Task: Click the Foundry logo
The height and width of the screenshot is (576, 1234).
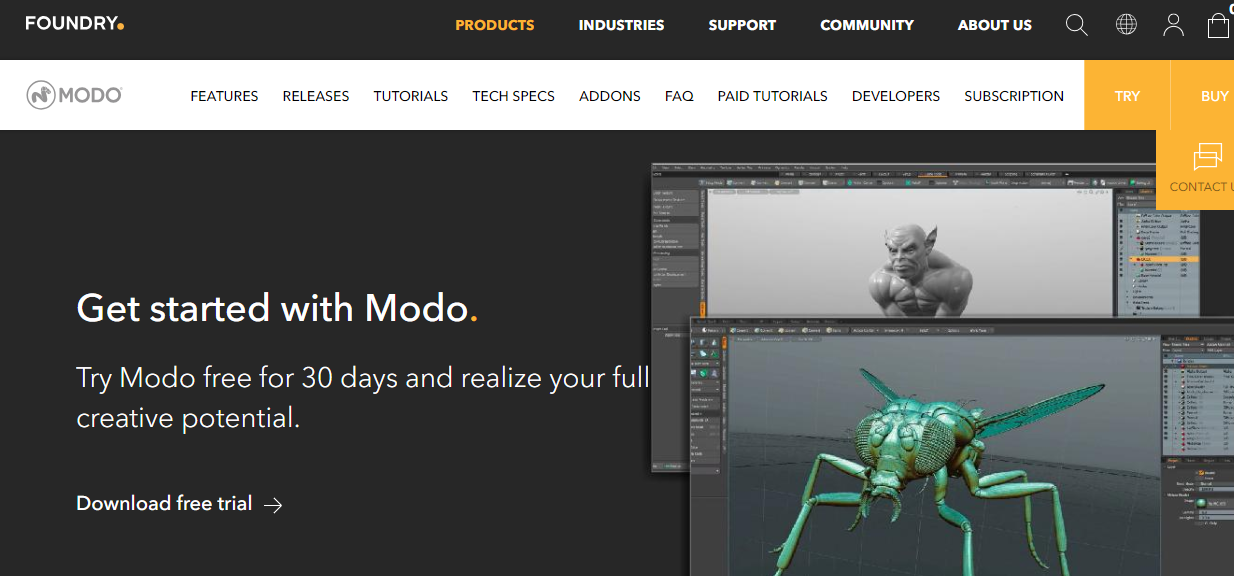Action: point(75,23)
